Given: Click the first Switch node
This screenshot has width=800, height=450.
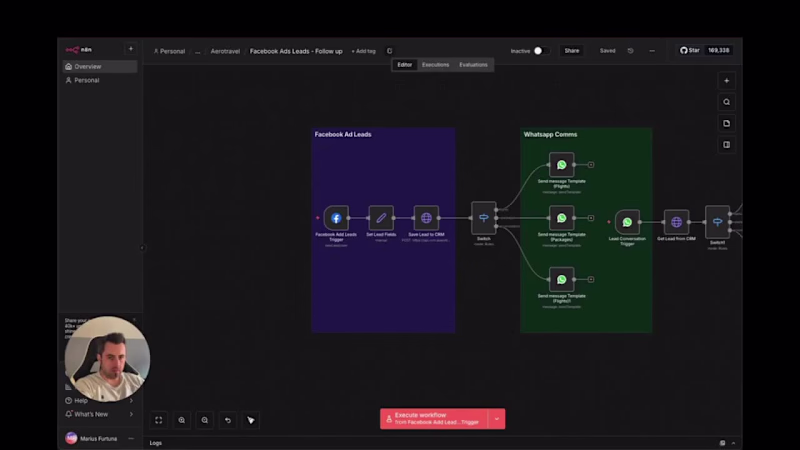Looking at the screenshot, I should coord(484,218).
